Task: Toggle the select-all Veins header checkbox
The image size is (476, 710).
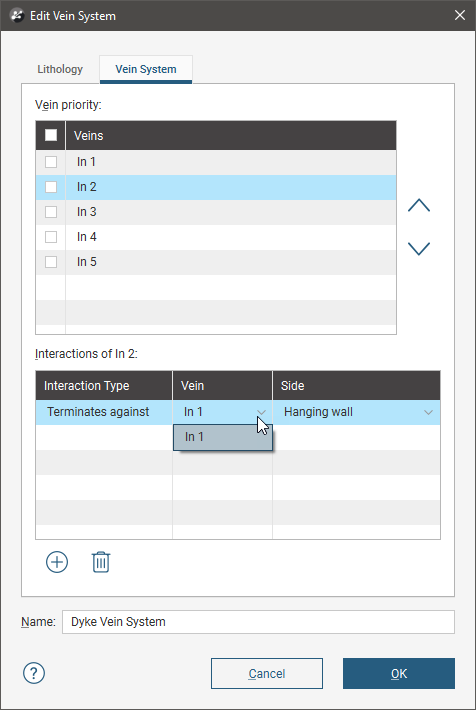Action: [x=51, y=135]
